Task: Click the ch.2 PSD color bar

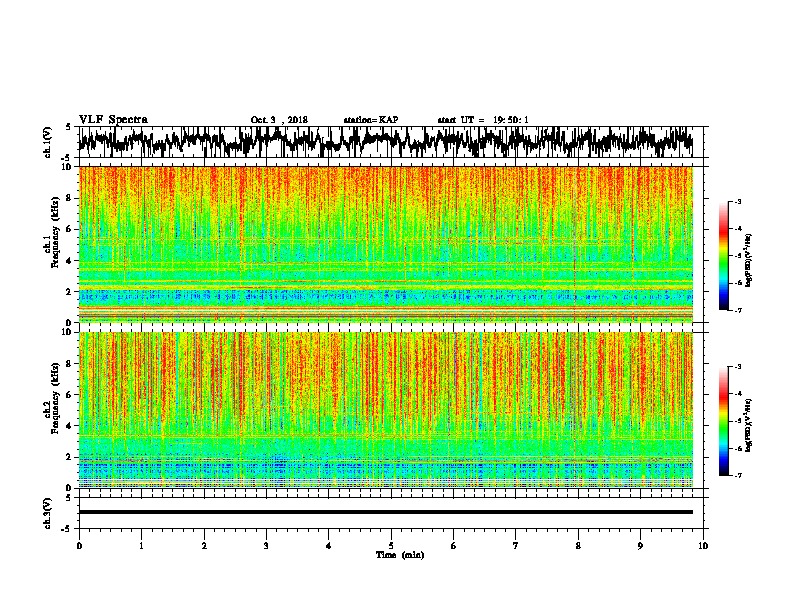Action: pyautogui.click(x=723, y=421)
